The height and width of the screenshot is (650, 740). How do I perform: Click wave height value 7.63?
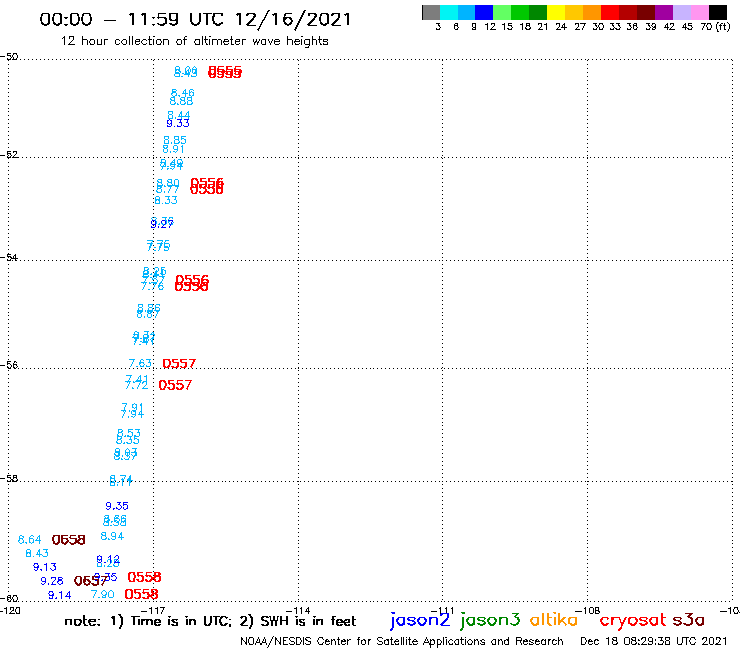tap(140, 363)
